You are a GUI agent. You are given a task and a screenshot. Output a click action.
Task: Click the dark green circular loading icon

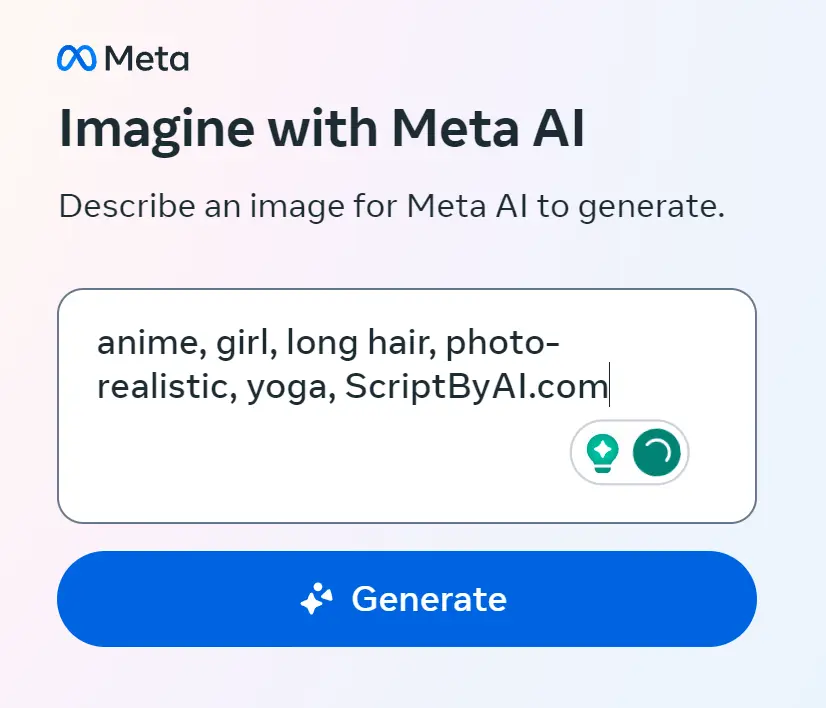[656, 453]
